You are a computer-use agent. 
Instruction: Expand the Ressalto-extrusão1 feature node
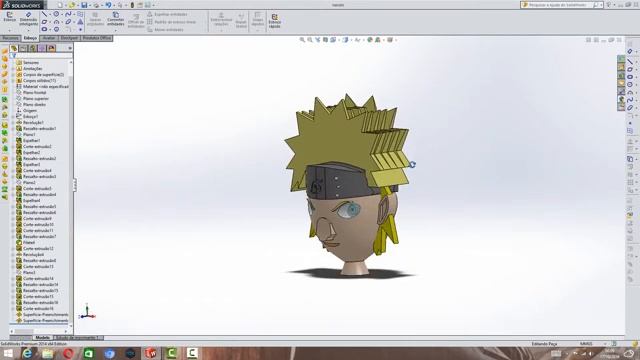14,129
